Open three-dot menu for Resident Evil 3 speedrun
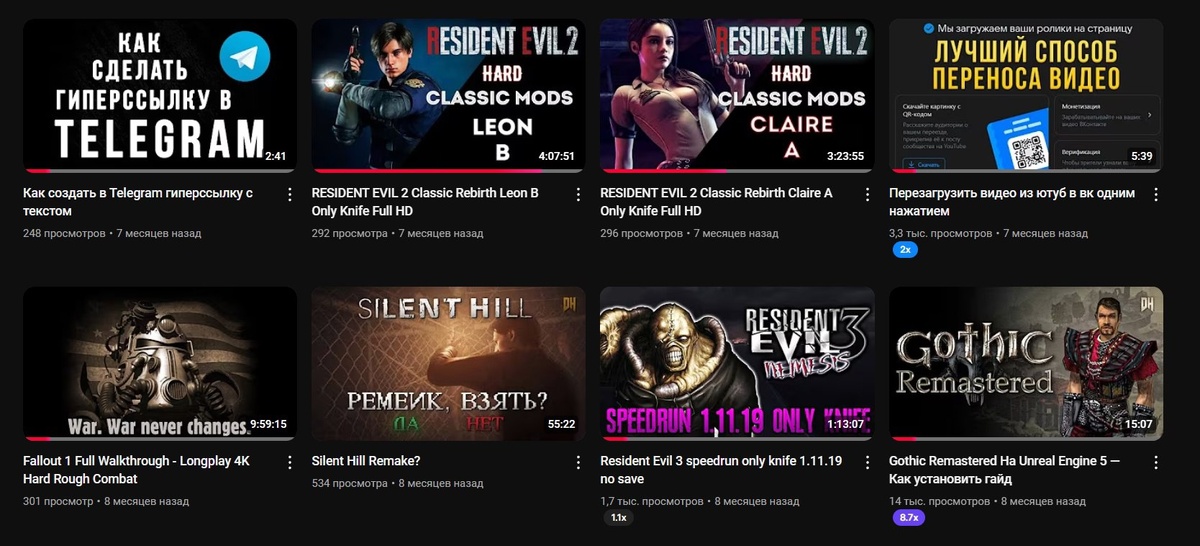The width and height of the screenshot is (1200, 546). click(x=867, y=462)
